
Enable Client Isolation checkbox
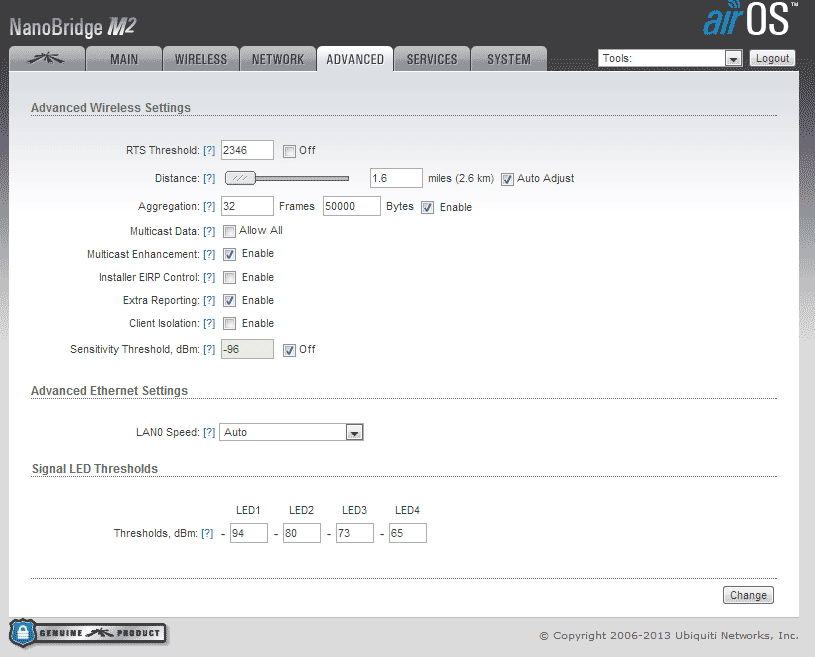[x=229, y=323]
